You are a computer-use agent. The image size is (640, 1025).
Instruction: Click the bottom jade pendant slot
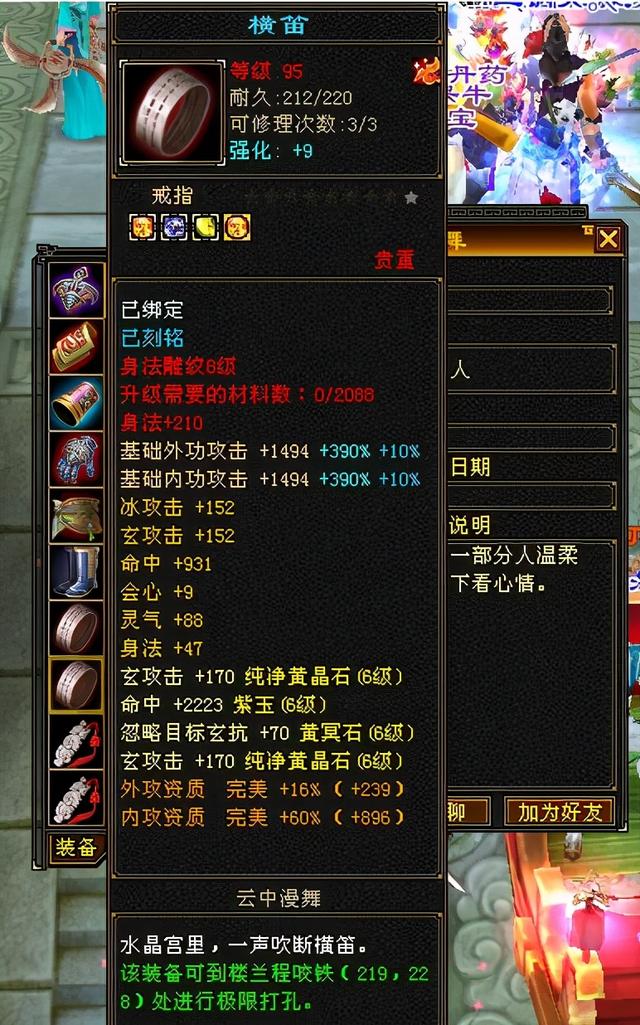click(76, 798)
